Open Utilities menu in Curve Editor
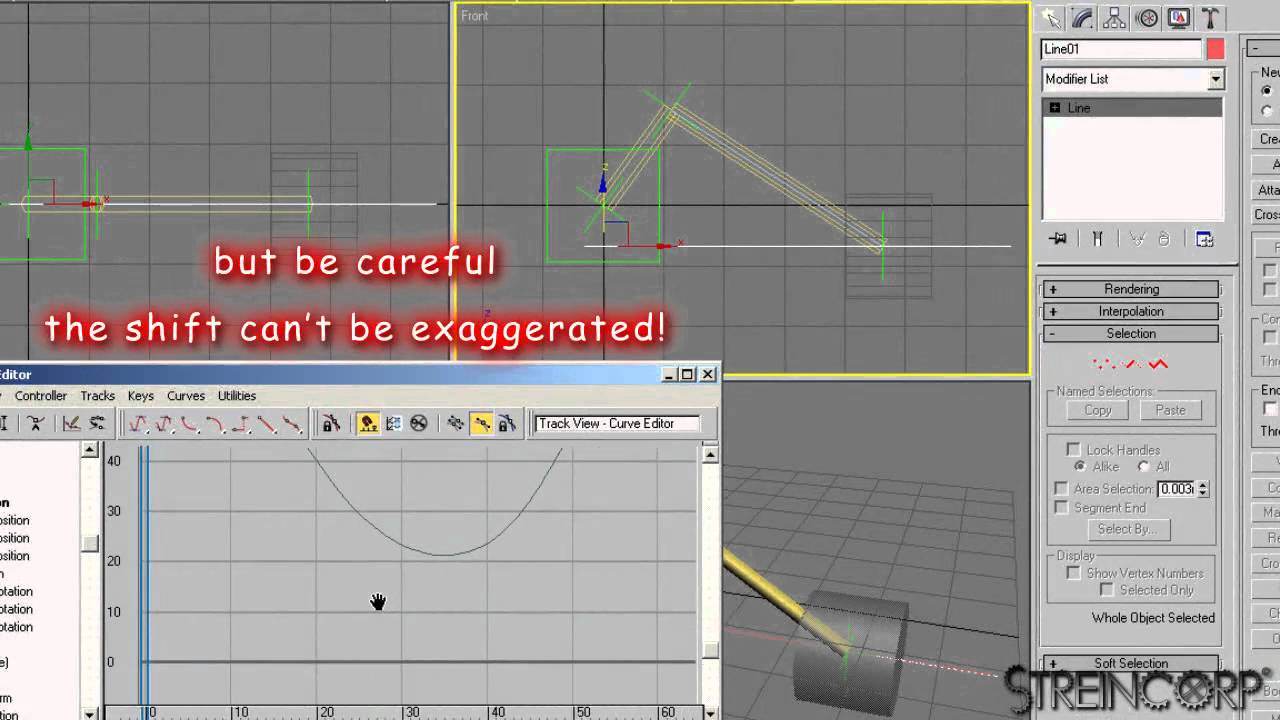Image resolution: width=1280 pixels, height=720 pixels. tap(237, 396)
